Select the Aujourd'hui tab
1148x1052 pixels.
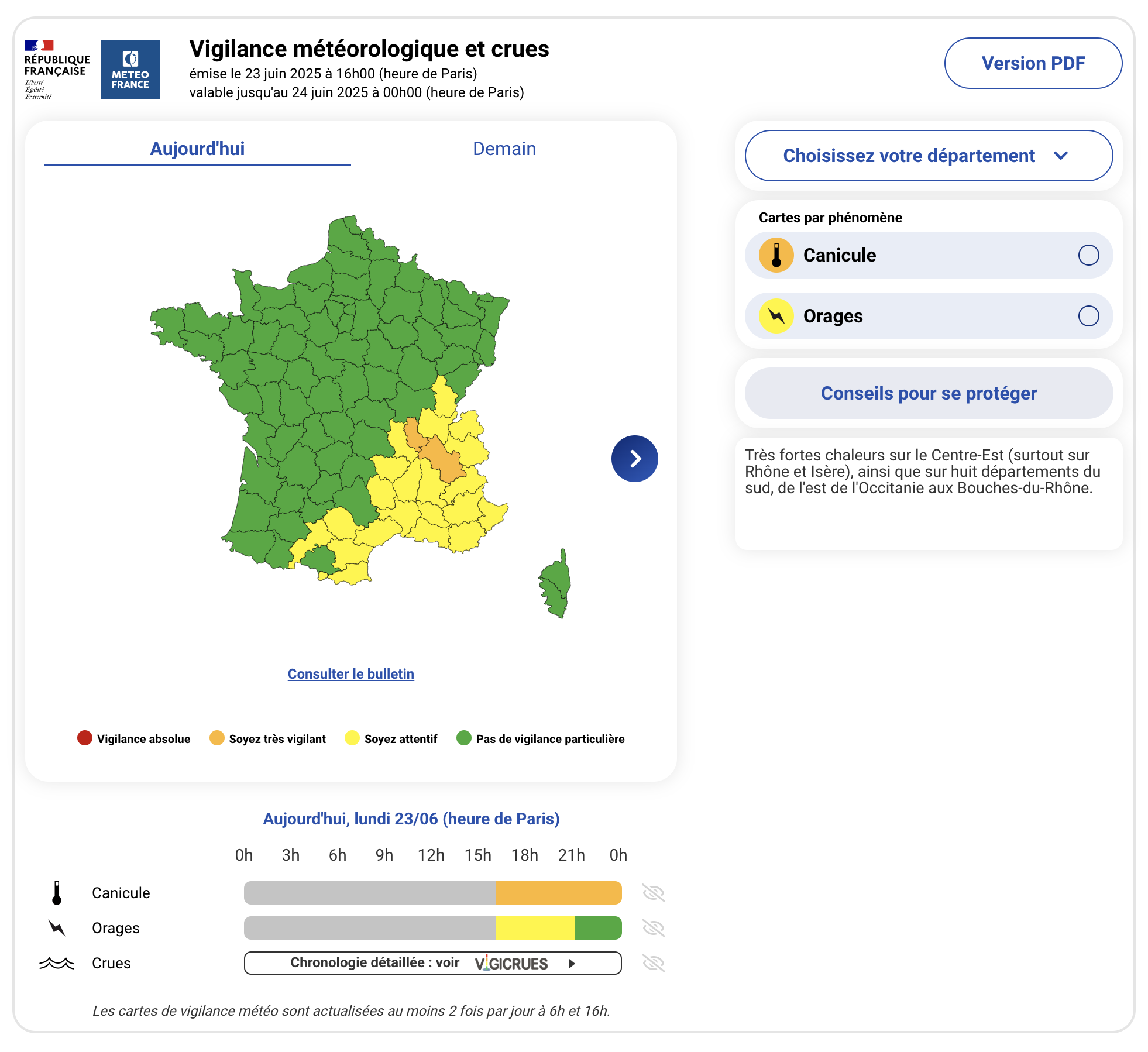[197, 149]
